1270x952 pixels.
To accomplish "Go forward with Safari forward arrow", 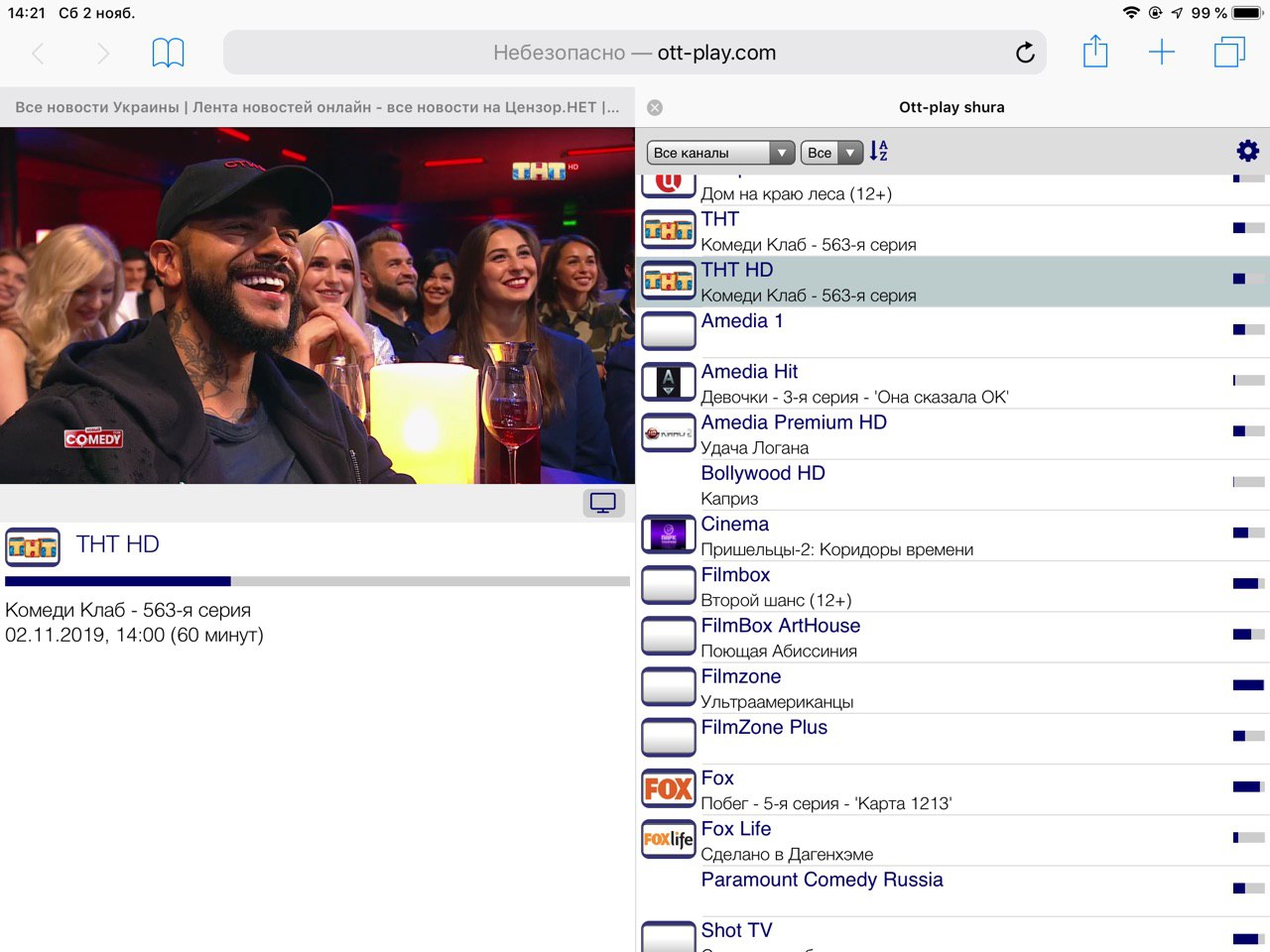I will click(103, 53).
